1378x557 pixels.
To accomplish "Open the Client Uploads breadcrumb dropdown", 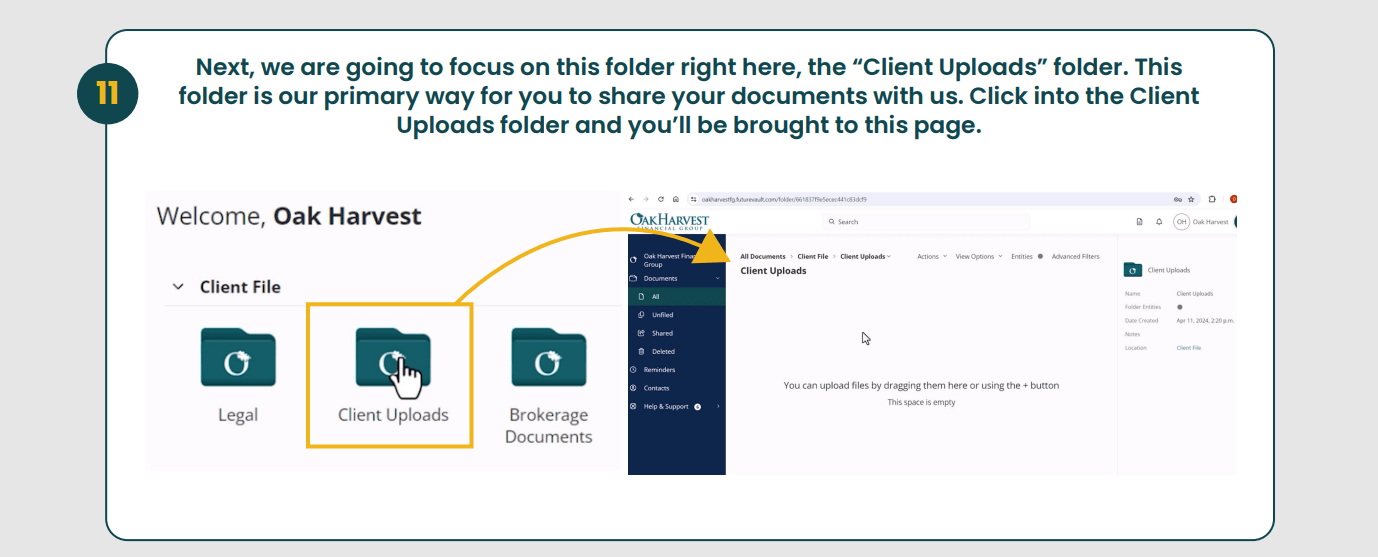I will 865,256.
